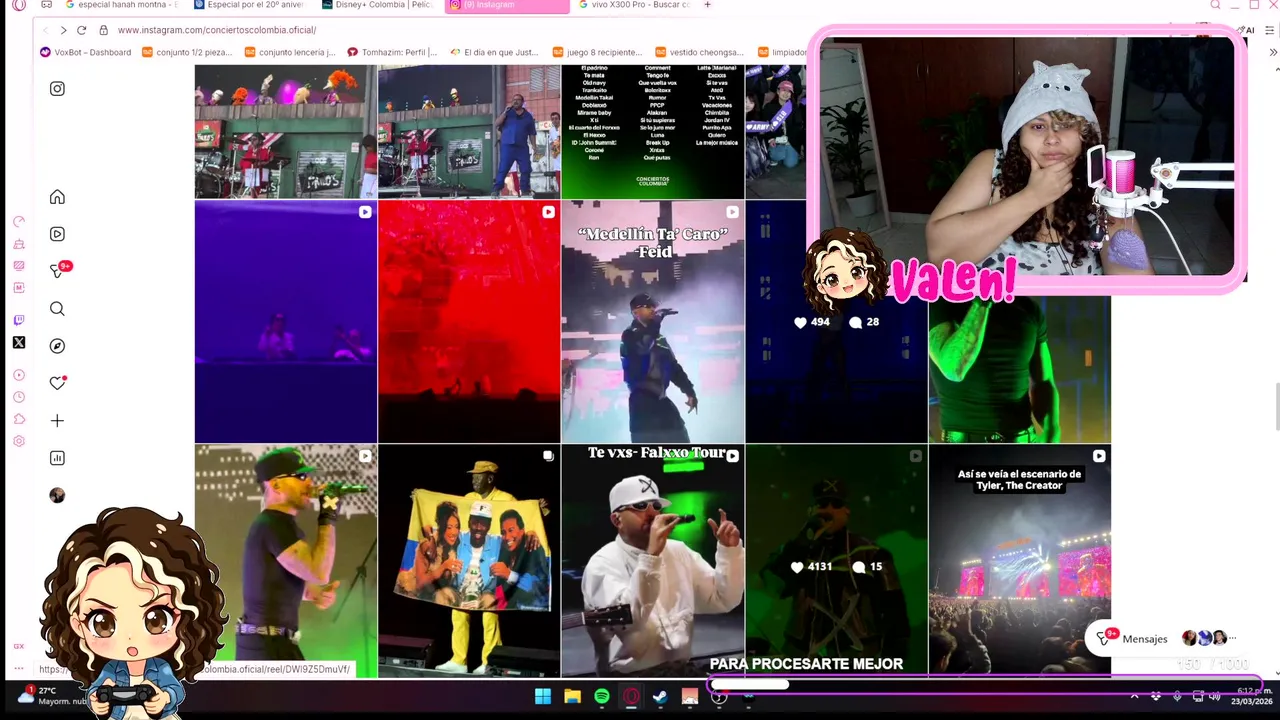The height and width of the screenshot is (720, 1280).
Task: Open the green-lit tattooed arm post
Action: pyautogui.click(x=1020, y=370)
